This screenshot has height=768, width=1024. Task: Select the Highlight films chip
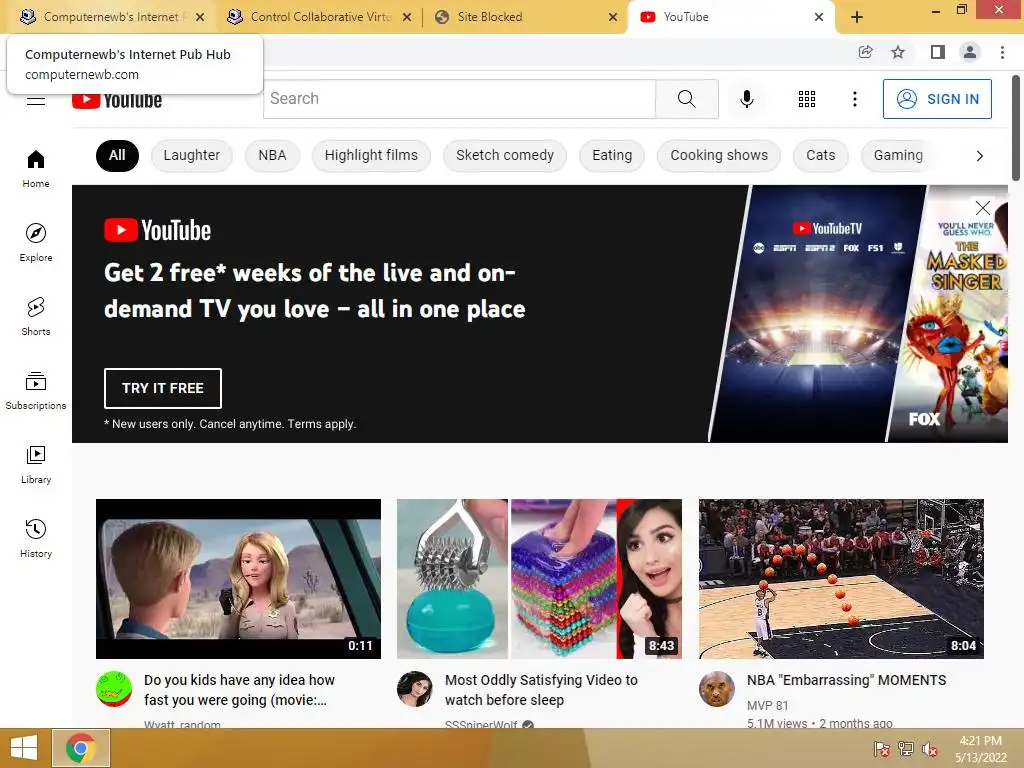pyautogui.click(x=371, y=155)
